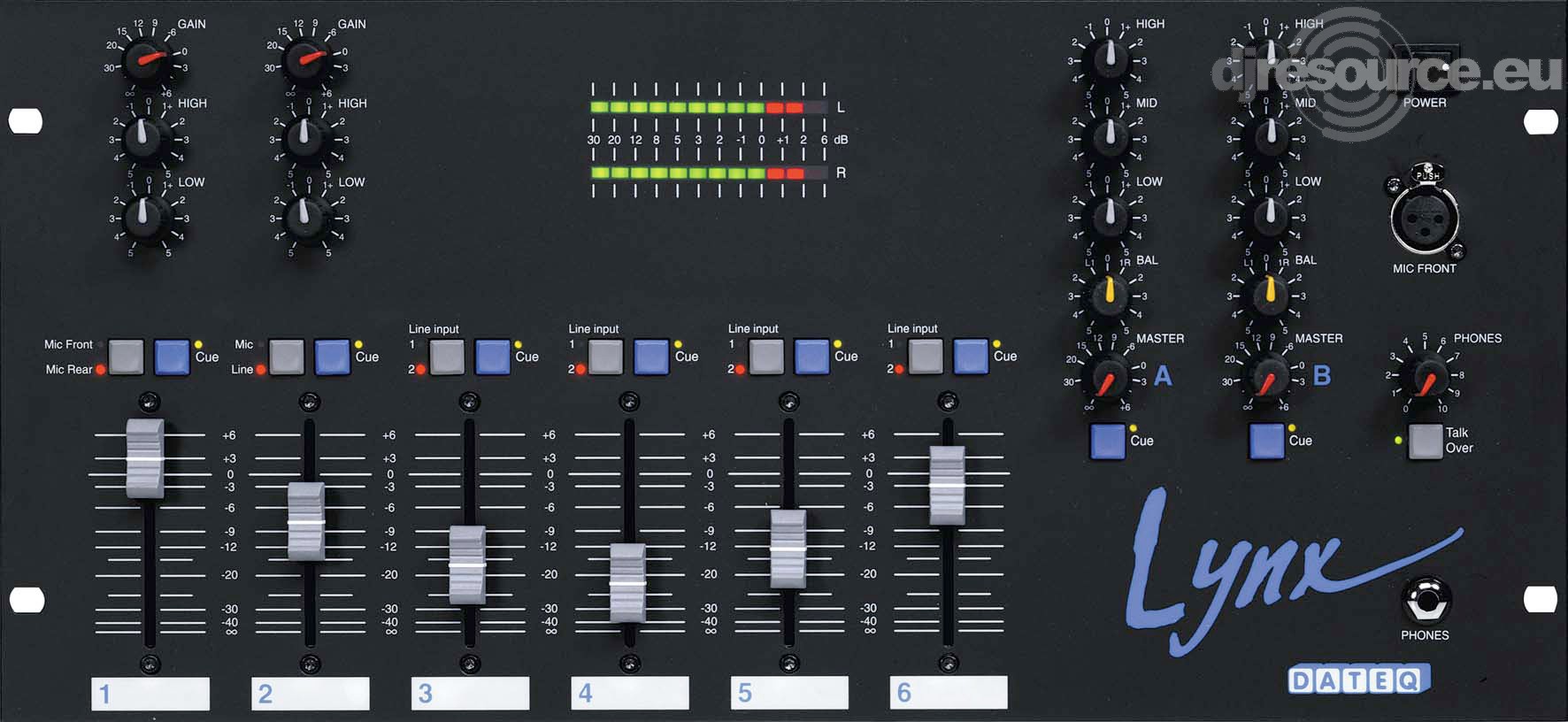Click the red Line indicator LED on channel 2
Viewport: 1568px width, 722px height.
[261, 369]
